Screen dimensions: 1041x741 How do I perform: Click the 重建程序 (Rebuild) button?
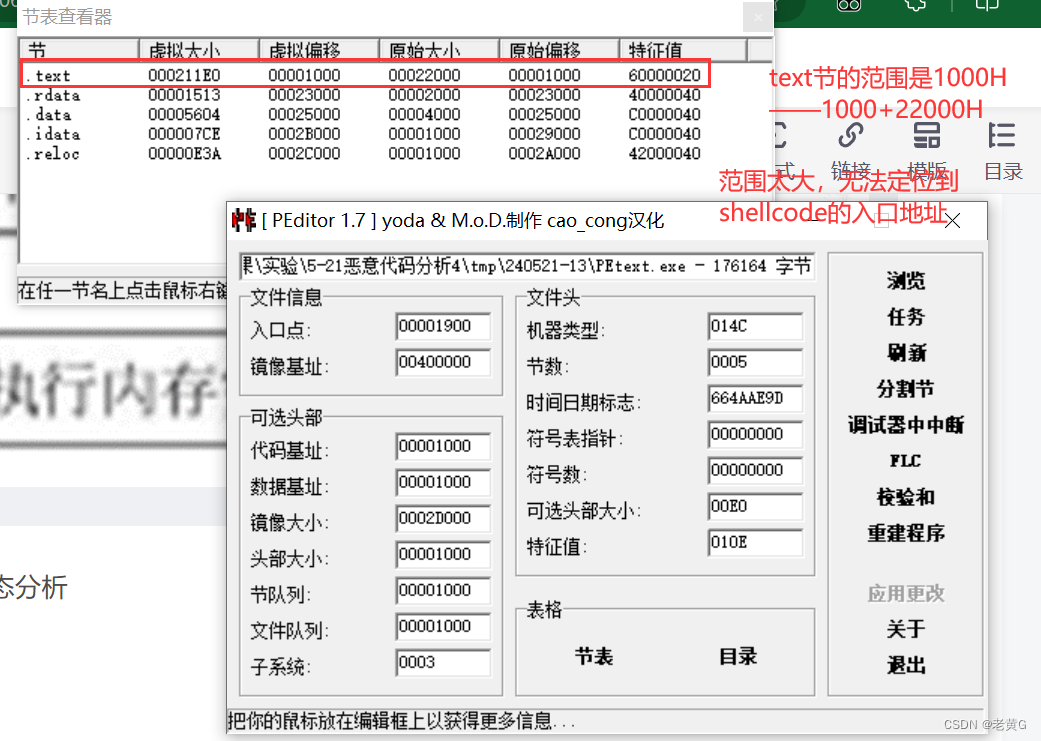click(x=906, y=532)
